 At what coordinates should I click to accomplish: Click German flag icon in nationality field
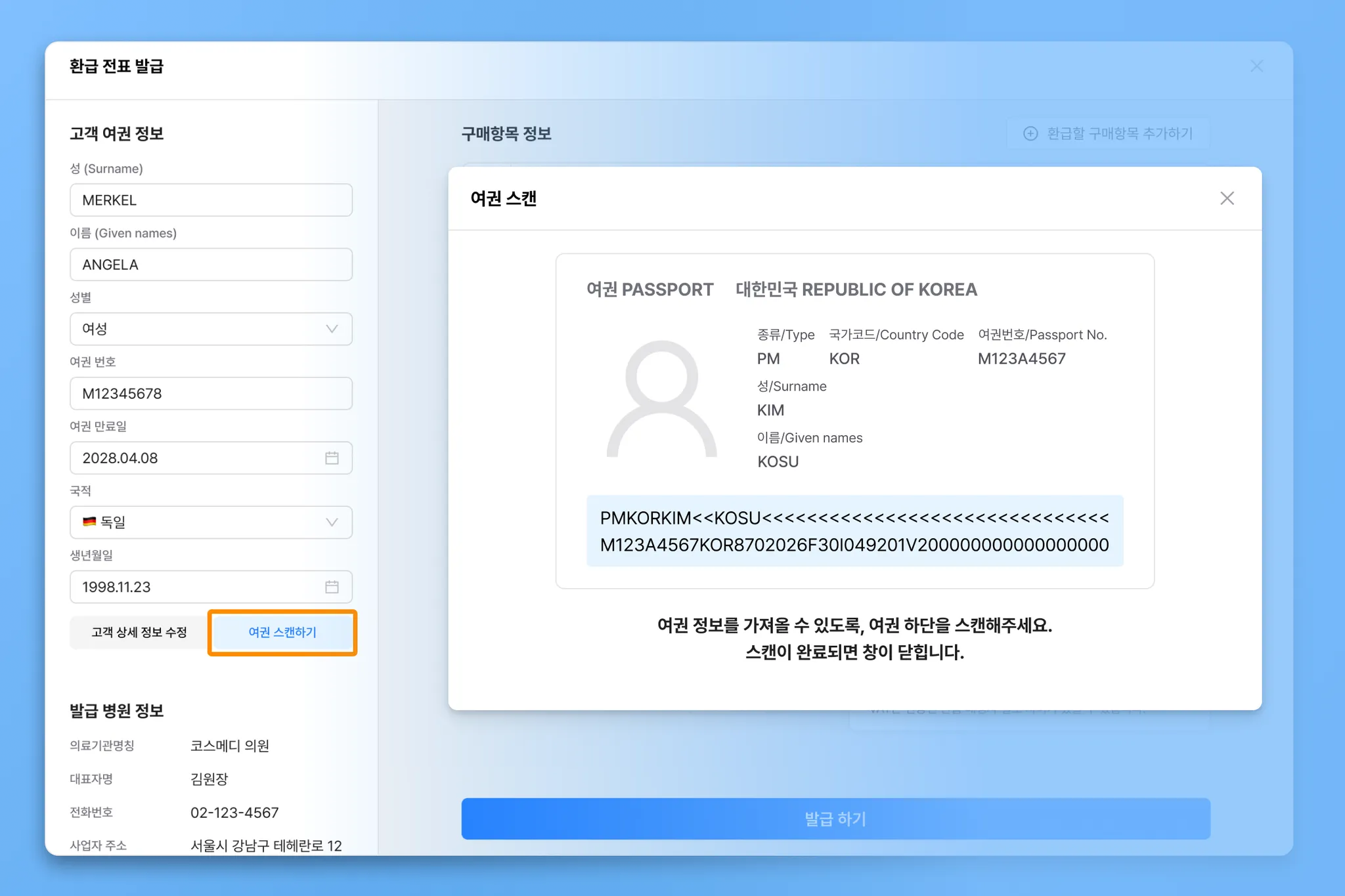pos(89,522)
